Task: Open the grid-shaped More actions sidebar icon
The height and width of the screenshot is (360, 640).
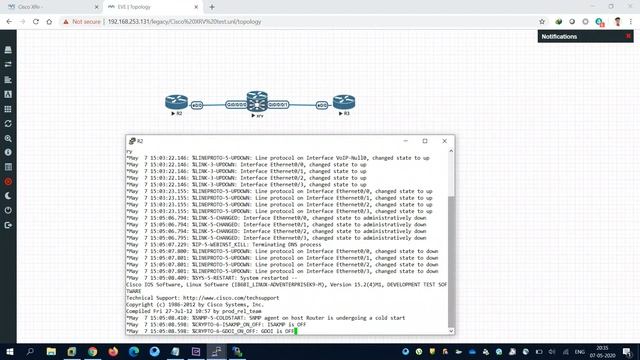Action: [x=8, y=109]
